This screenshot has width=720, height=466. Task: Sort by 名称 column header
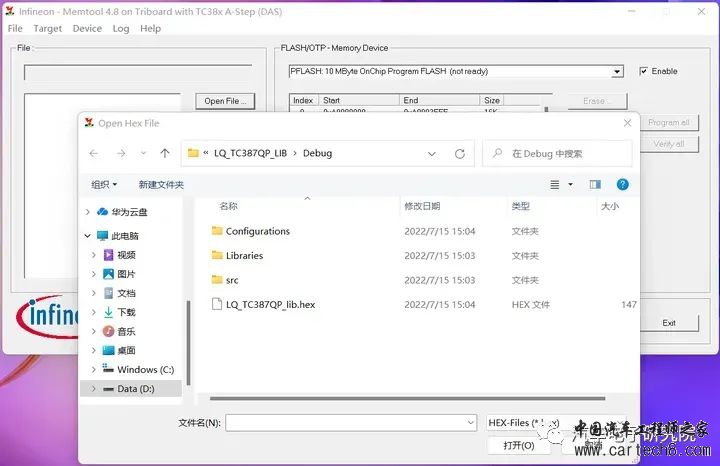pyautogui.click(x=228, y=206)
